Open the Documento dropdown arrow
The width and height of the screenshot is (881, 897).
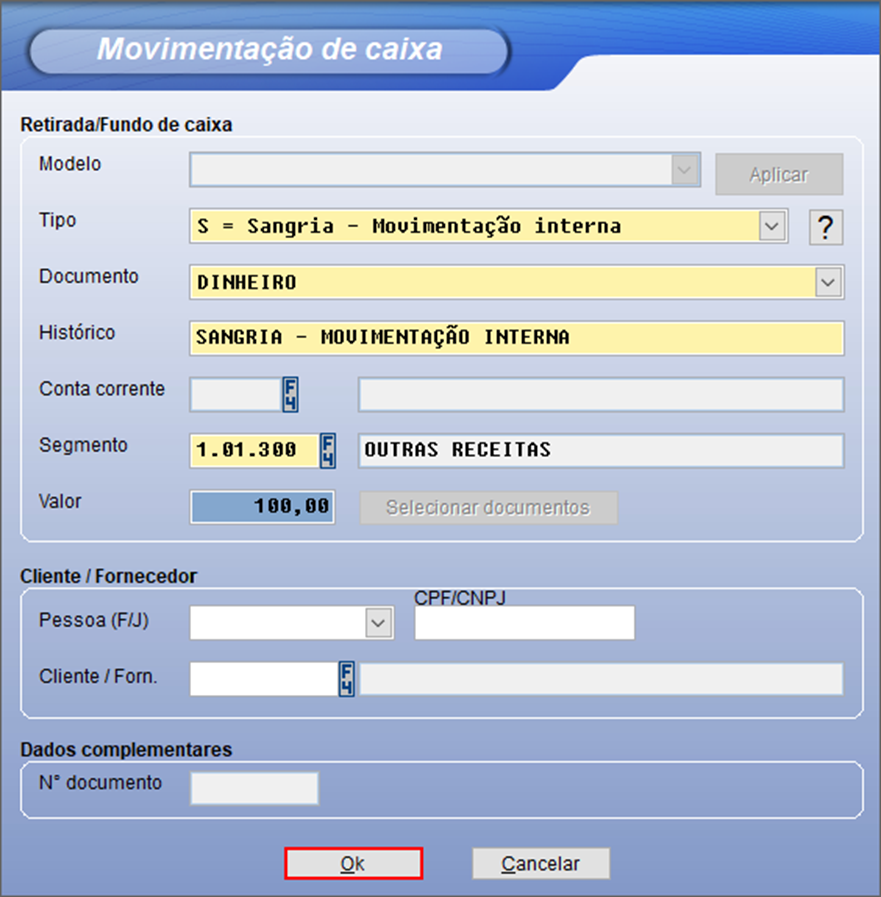click(828, 283)
